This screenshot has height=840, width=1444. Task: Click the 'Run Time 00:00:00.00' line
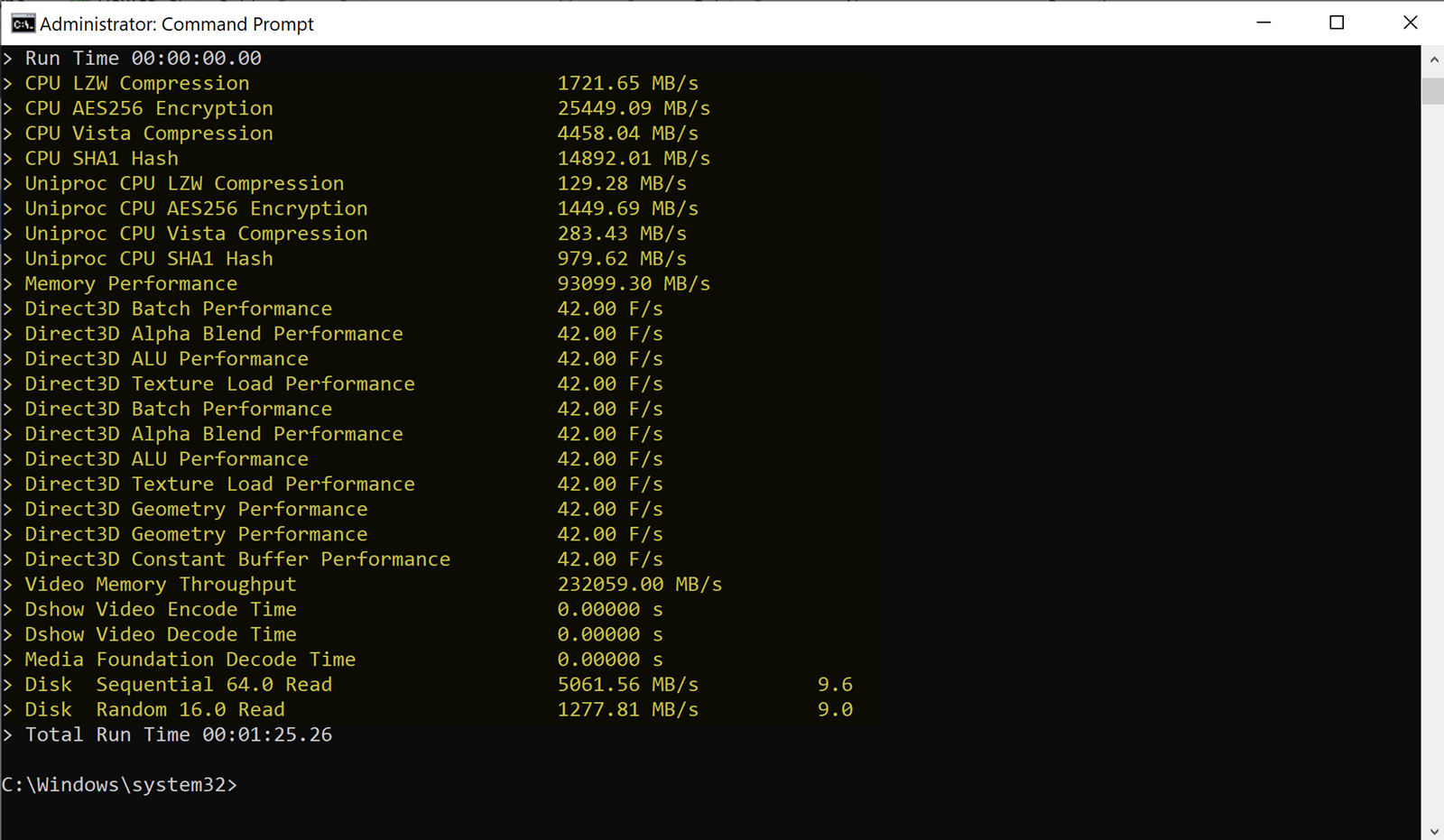(x=143, y=59)
